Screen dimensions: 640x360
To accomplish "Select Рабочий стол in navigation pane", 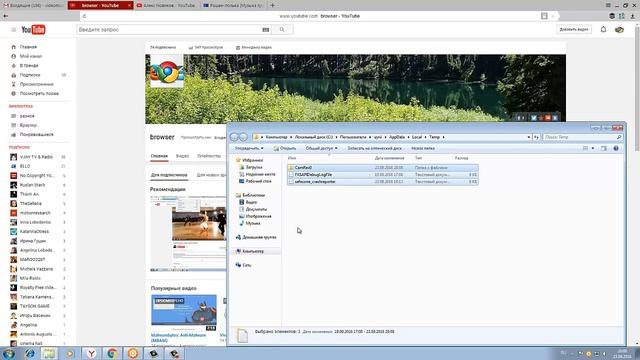I will coord(258,181).
